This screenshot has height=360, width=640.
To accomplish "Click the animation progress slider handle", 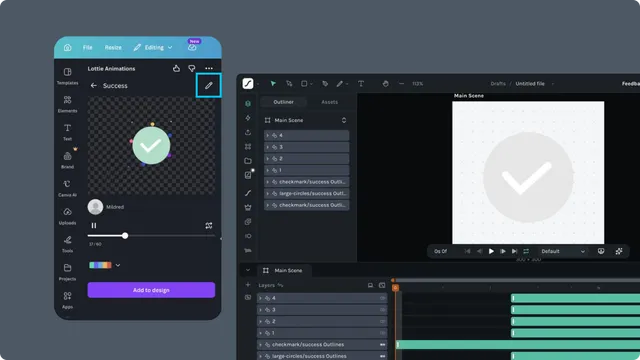I will pos(125,236).
